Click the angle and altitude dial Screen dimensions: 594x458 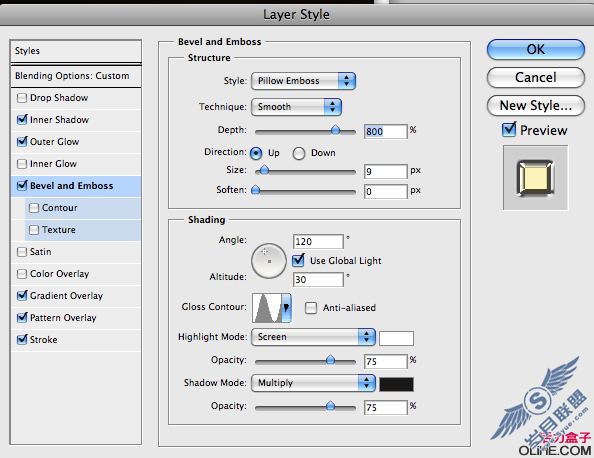point(269,261)
